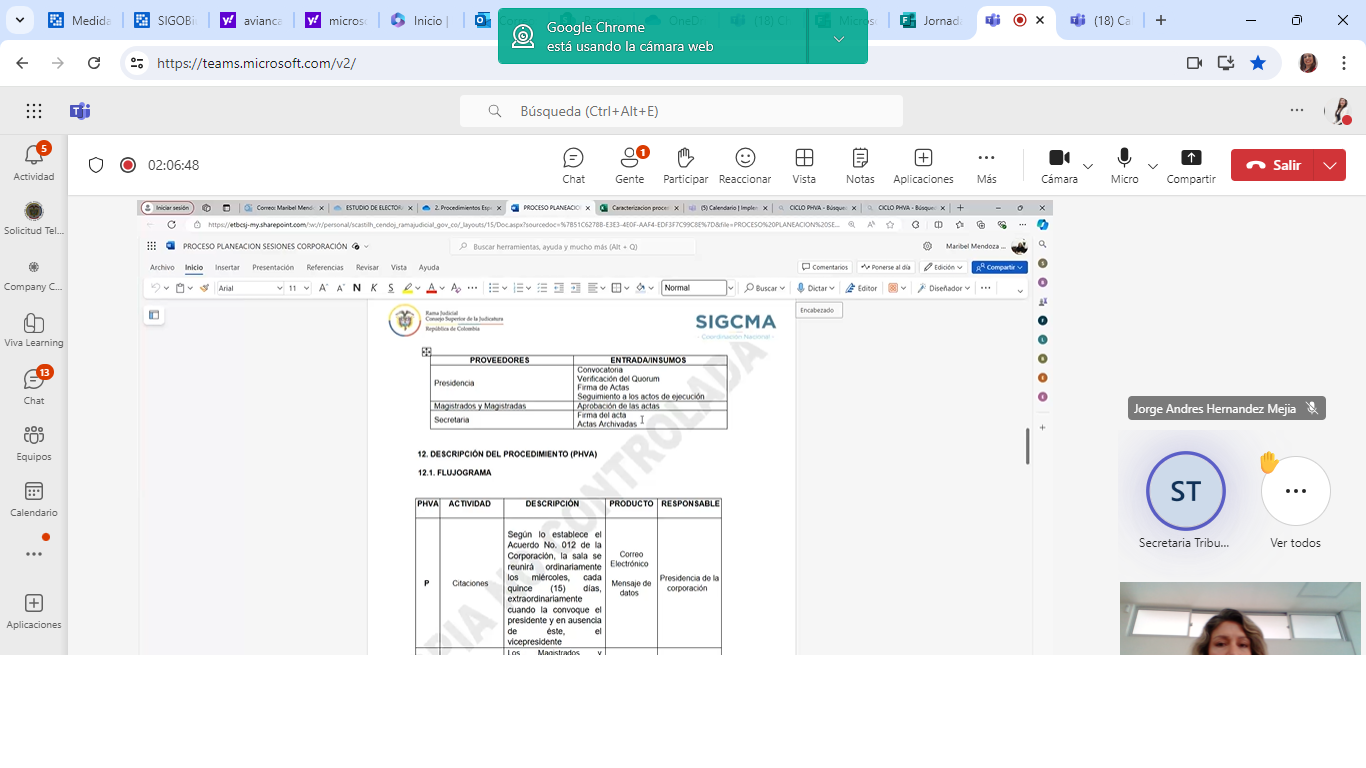
Task: Open Teams settings and more ellipsis
Action: (x=1297, y=111)
